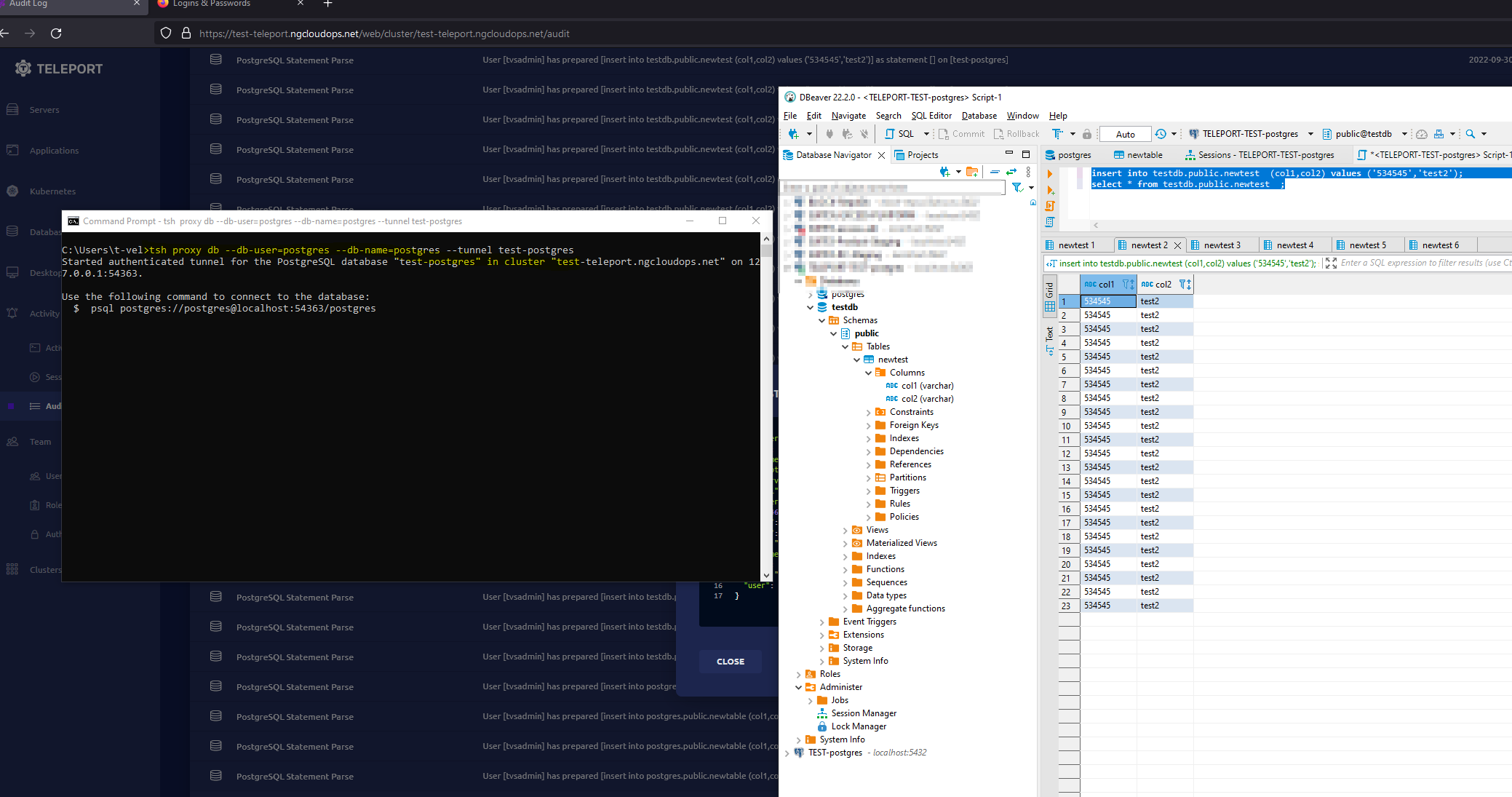Click the Commit button in DBeaver toolbar
Image resolution: width=1512 pixels, height=797 pixels.
tap(961, 134)
